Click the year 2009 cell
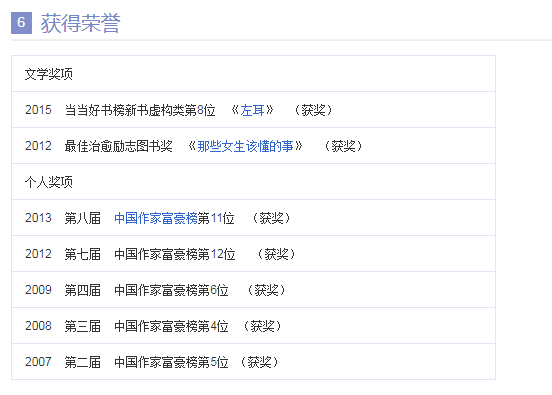552x395 pixels. coord(38,290)
